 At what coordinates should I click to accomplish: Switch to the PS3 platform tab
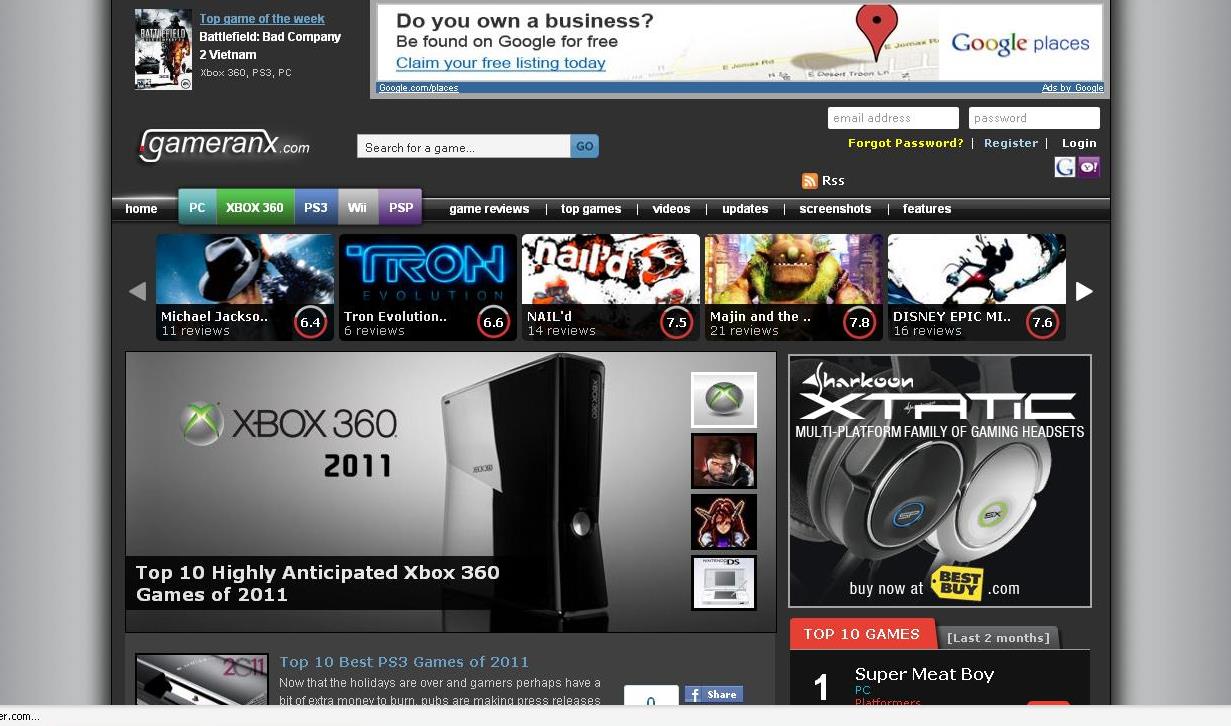(316, 207)
